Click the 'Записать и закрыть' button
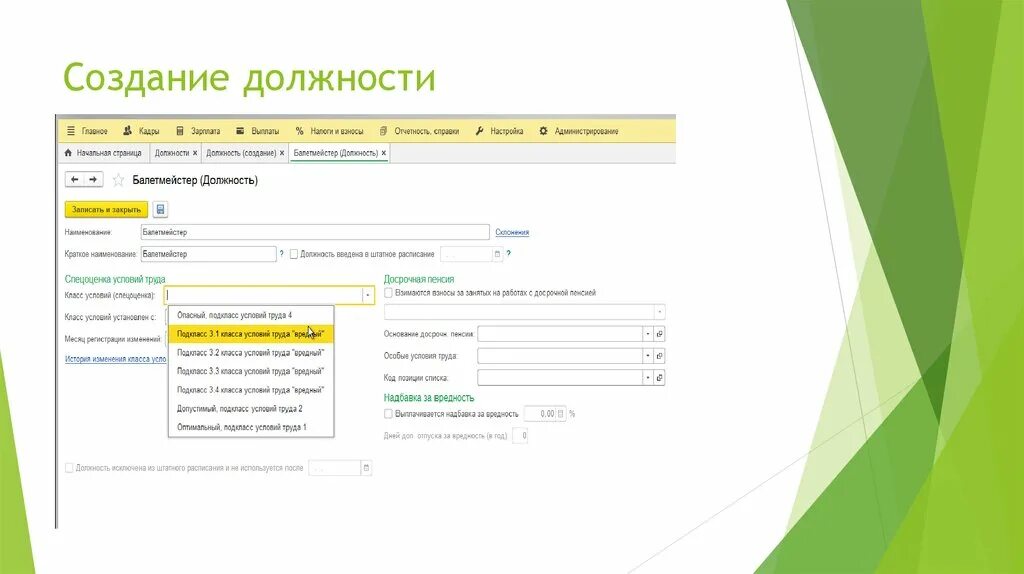Image resolution: width=1024 pixels, height=574 pixels. [106, 210]
